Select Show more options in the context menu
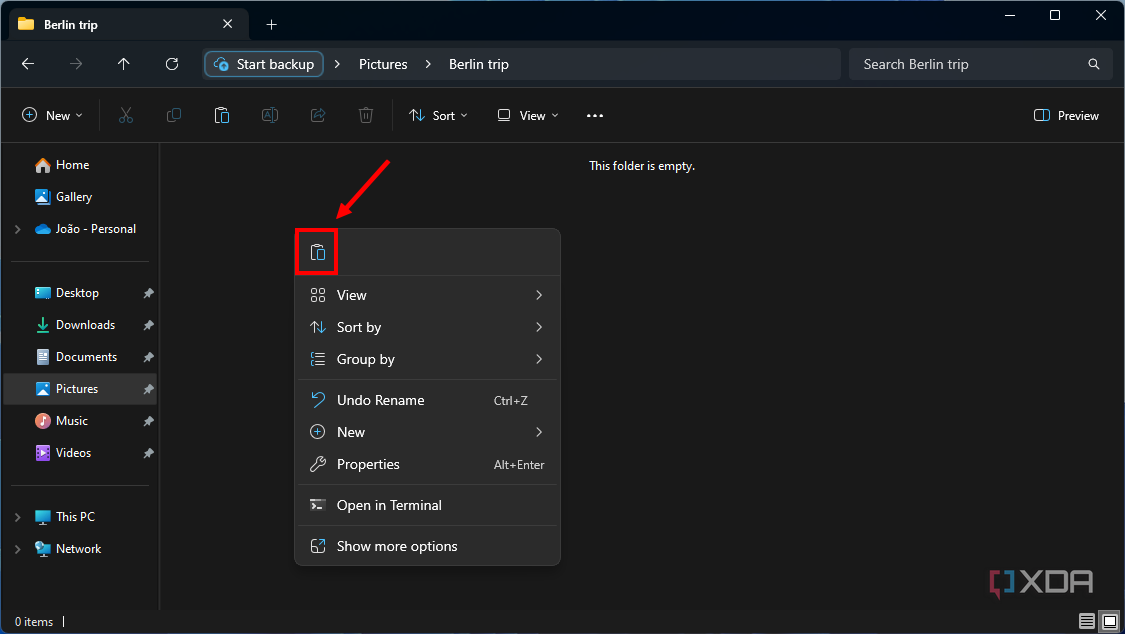The width and height of the screenshot is (1125, 634). coord(397,546)
